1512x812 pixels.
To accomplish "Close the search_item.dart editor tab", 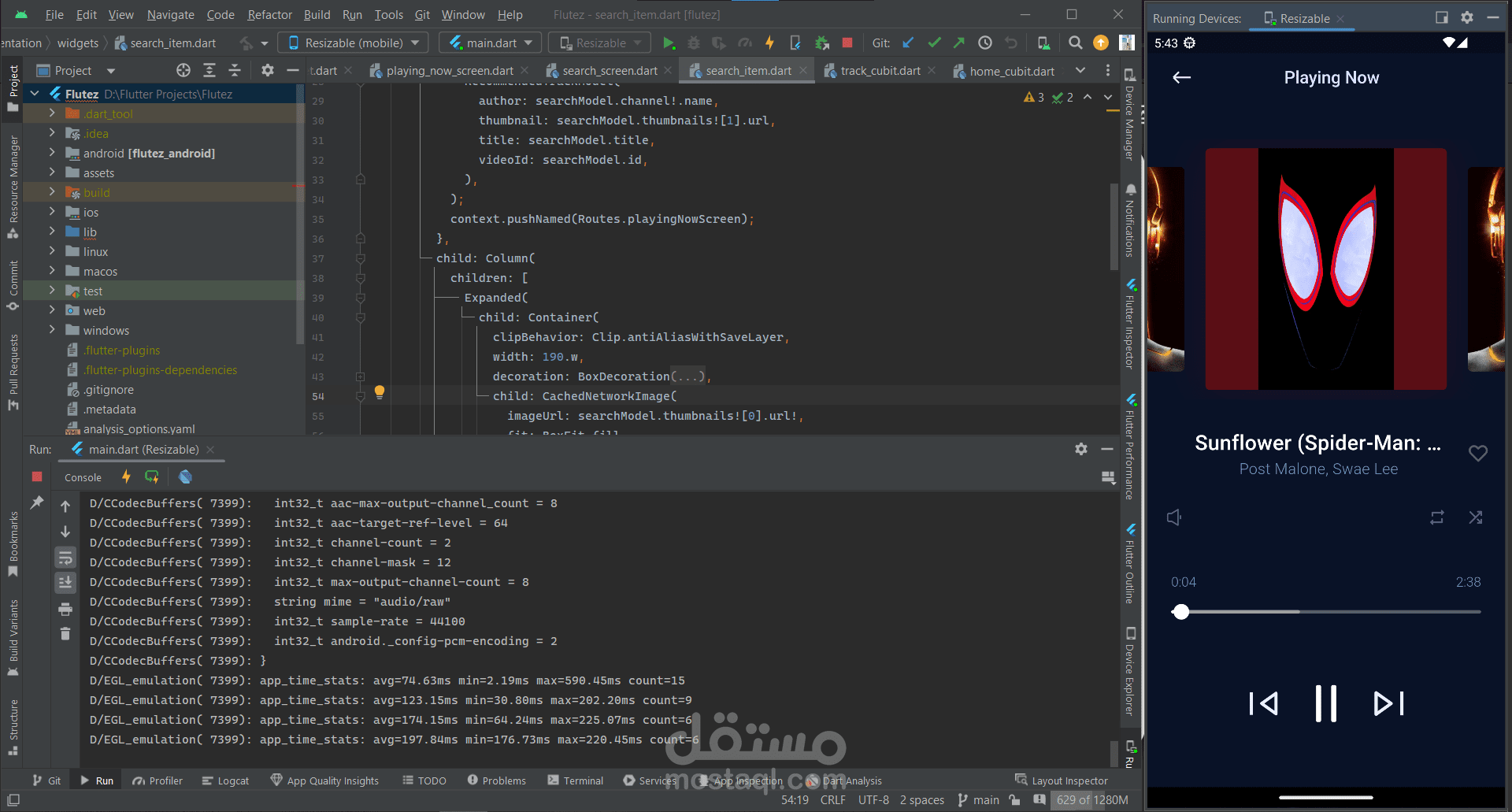I will (803, 71).
